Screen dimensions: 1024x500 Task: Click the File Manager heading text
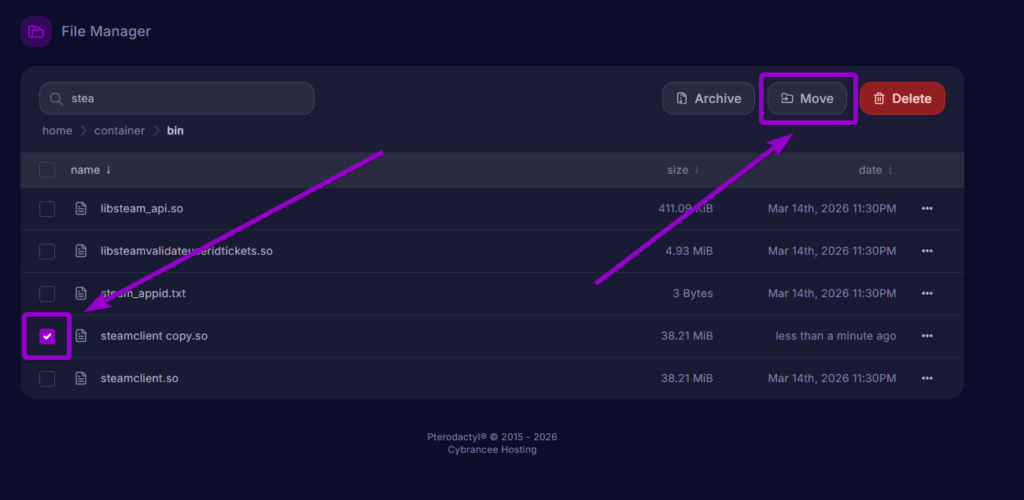pos(106,31)
